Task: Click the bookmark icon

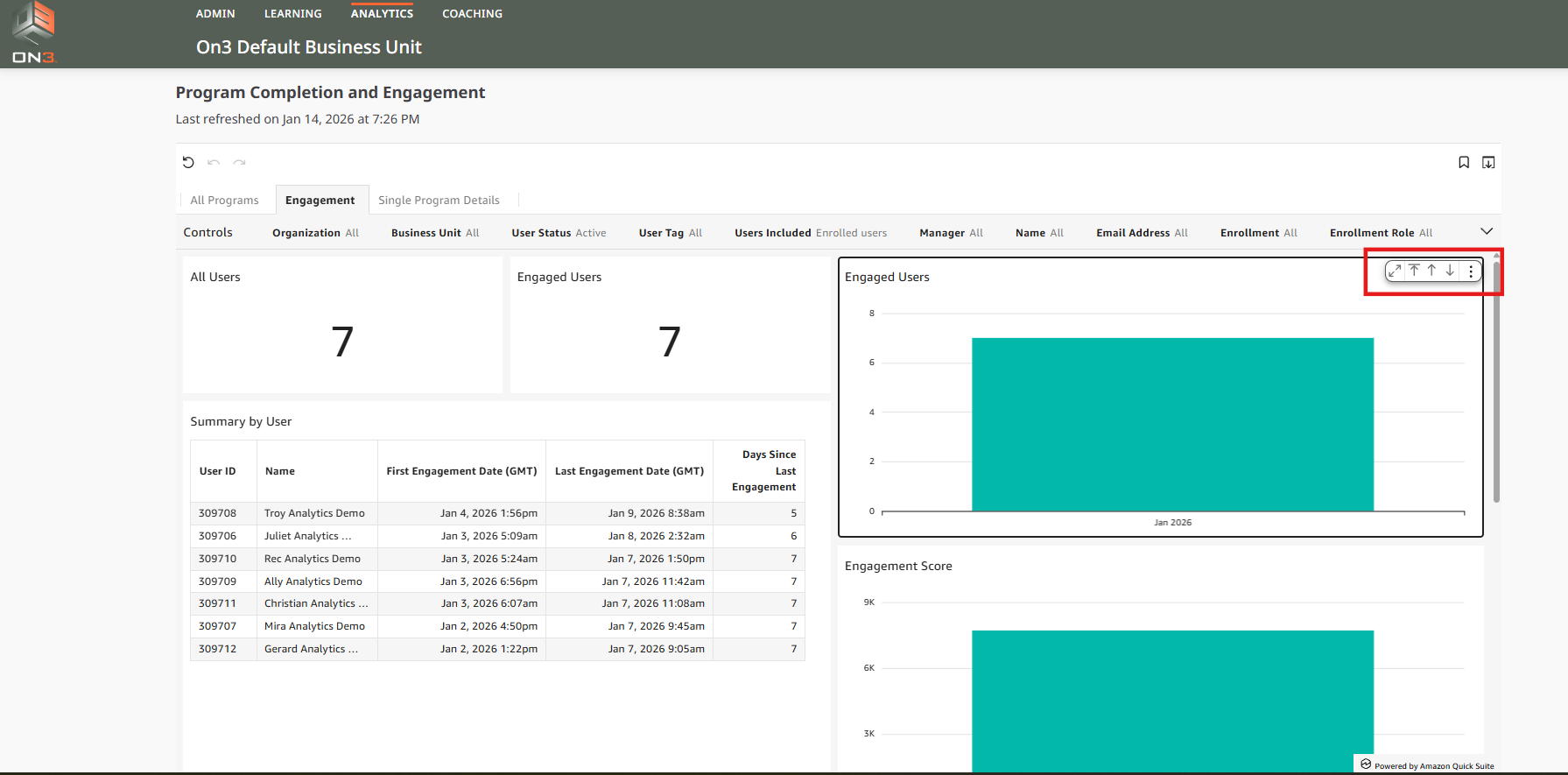Action: (x=1463, y=162)
